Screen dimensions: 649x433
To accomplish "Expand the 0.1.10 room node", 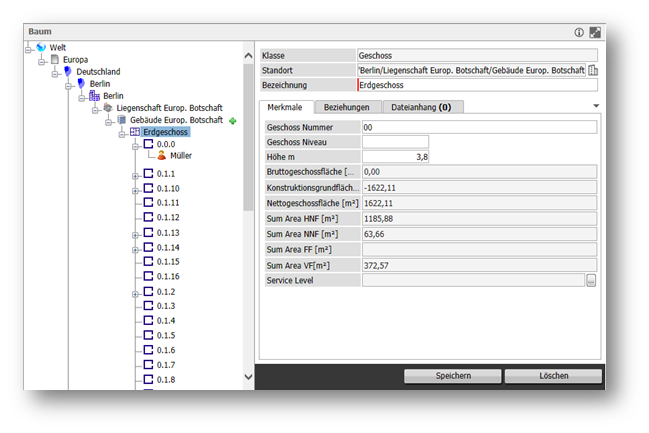I will click(x=135, y=191).
